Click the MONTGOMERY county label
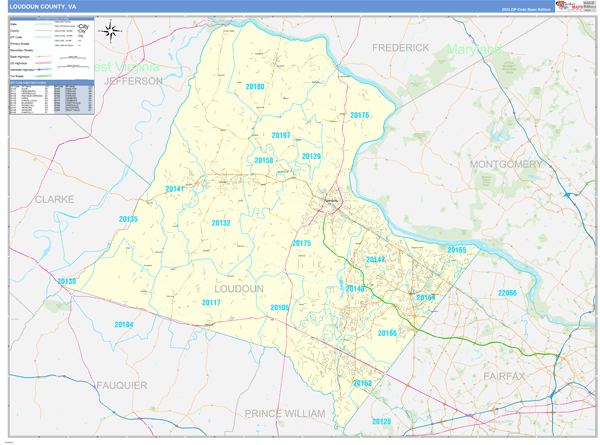Image resolution: width=600 pixels, height=445 pixels. click(505, 164)
